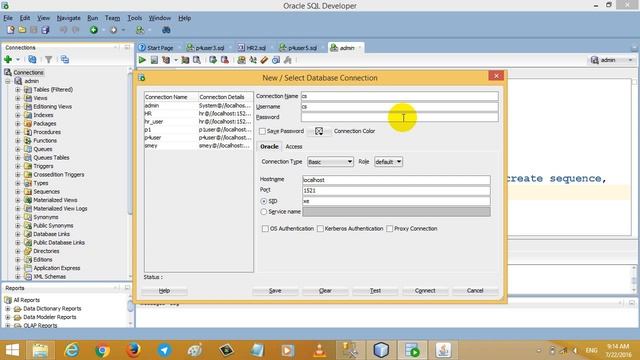
Task: Switch to the Start Page tab
Action: [x=156, y=48]
